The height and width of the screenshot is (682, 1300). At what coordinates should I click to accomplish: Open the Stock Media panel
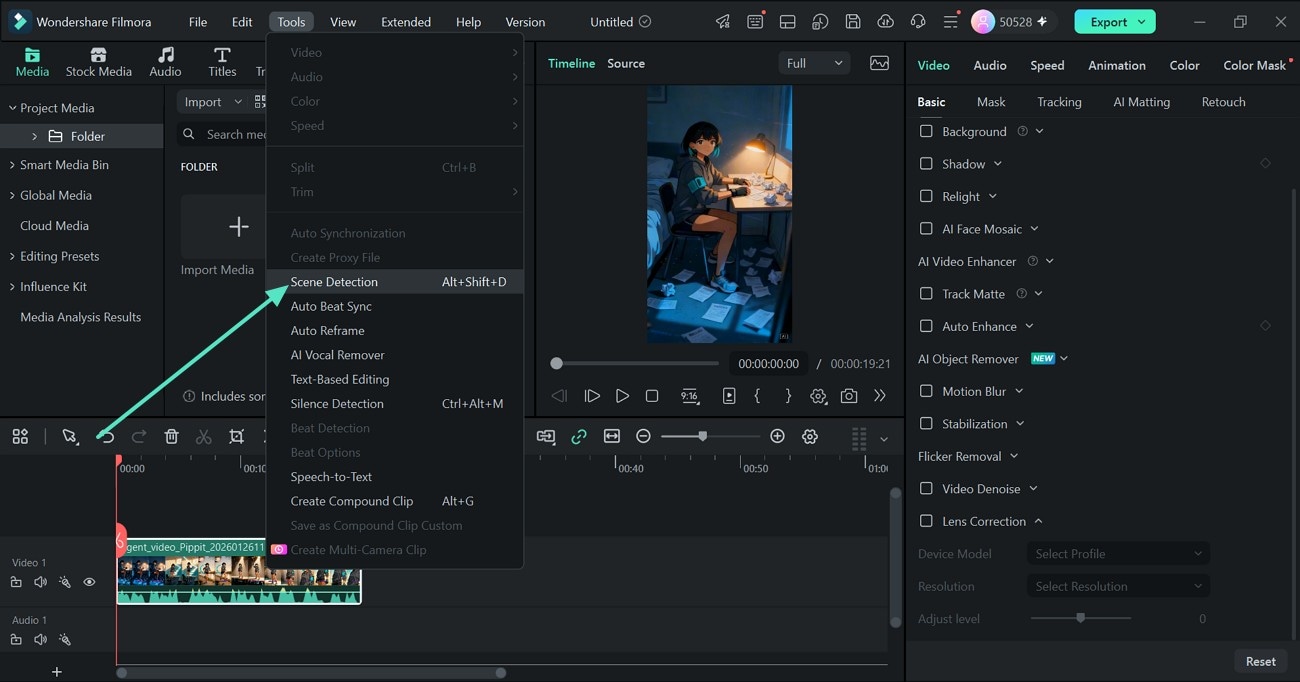click(98, 62)
